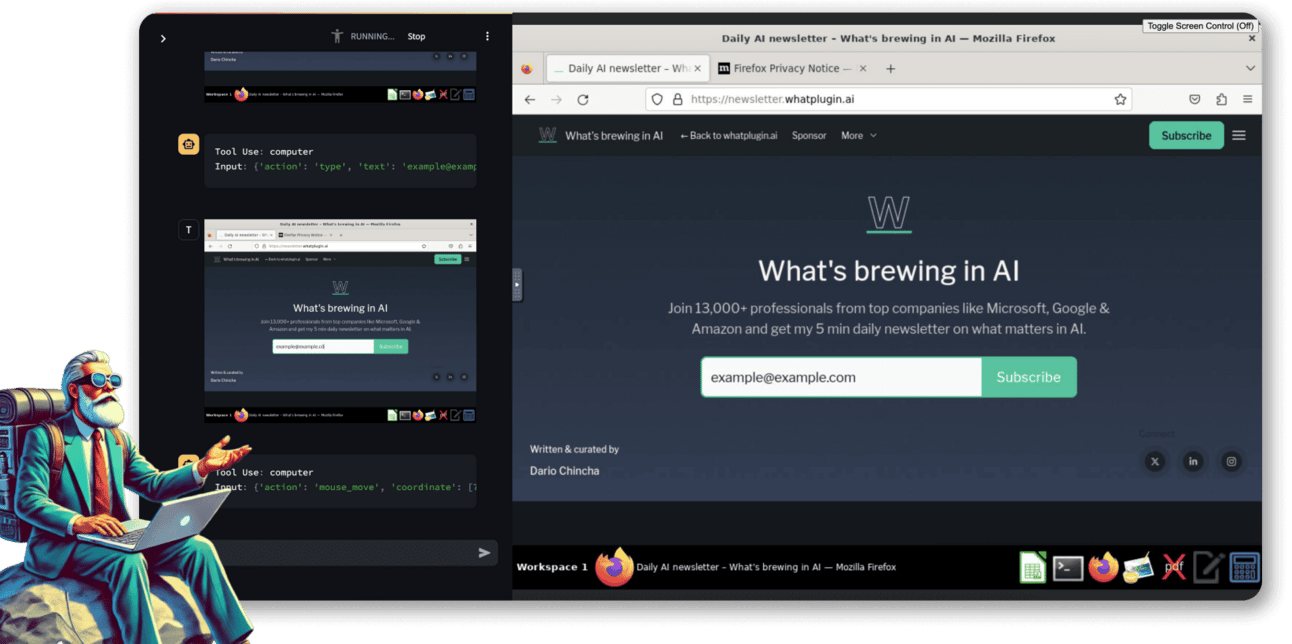Open the site hamburger menu icon
1292x644 pixels.
[1239, 135]
